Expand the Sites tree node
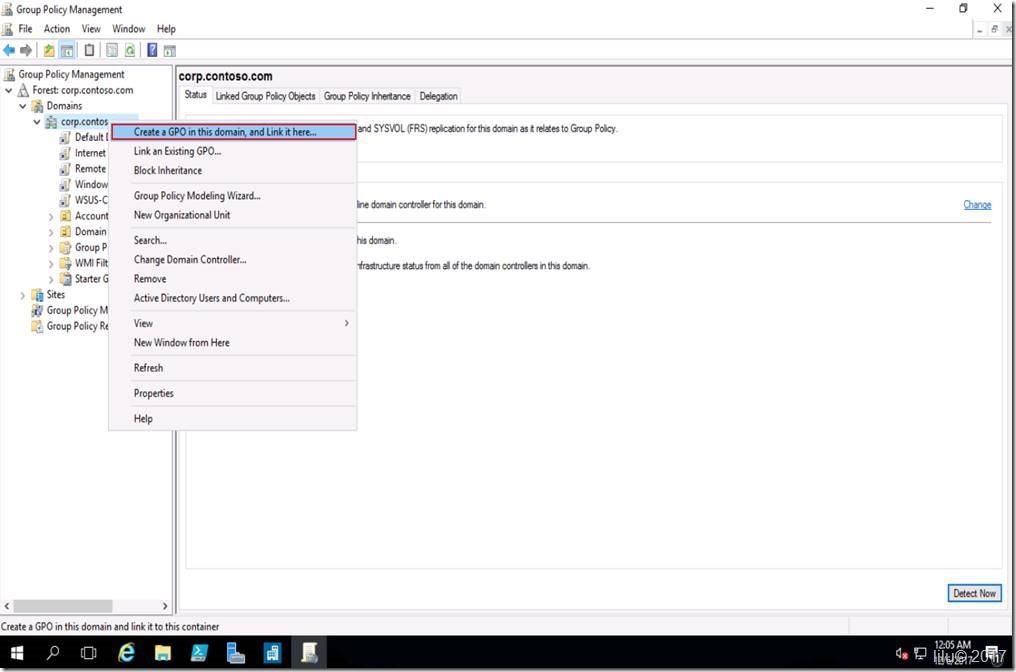 tap(23, 295)
